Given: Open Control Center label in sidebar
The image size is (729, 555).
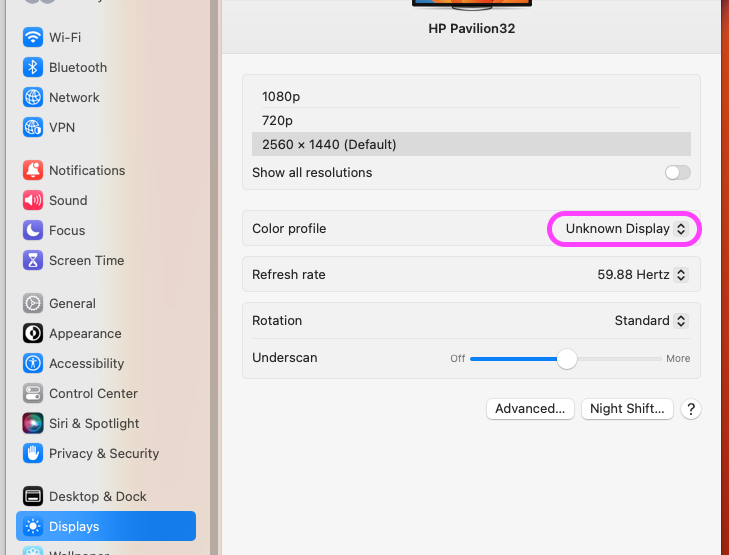Looking at the screenshot, I should [93, 394].
